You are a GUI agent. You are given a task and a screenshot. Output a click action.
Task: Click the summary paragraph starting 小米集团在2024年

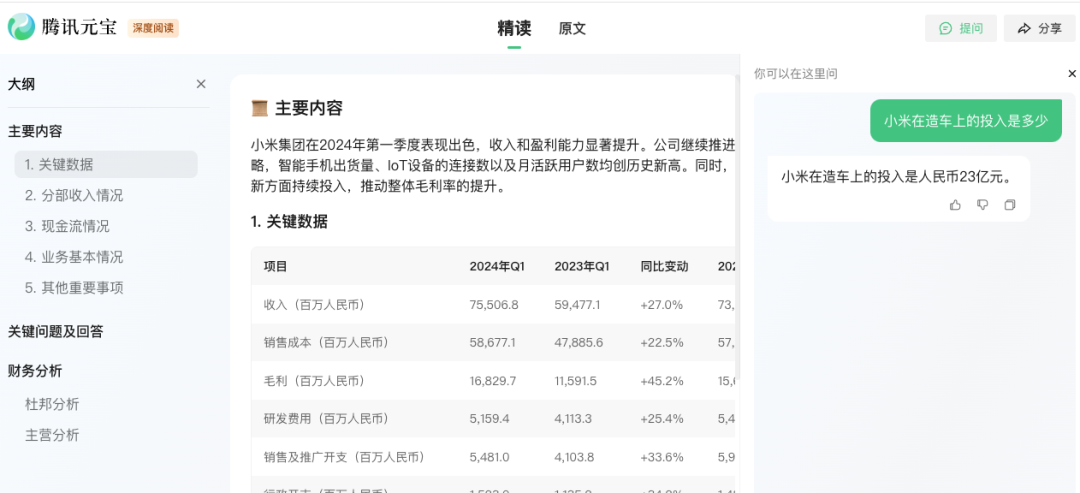[493, 166]
